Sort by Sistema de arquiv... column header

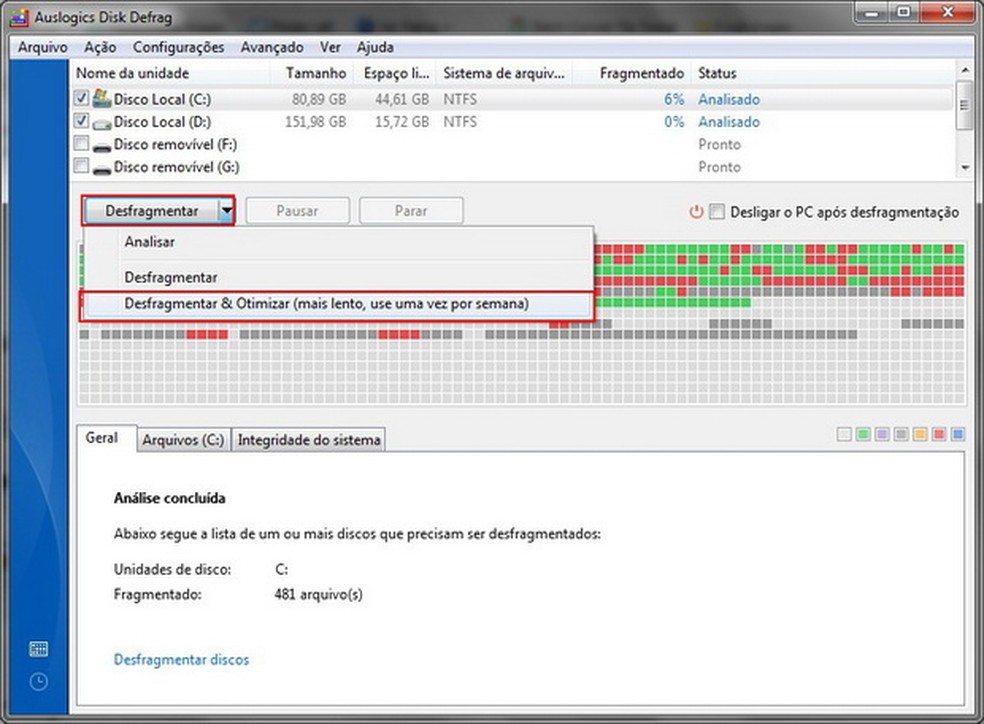tap(505, 73)
